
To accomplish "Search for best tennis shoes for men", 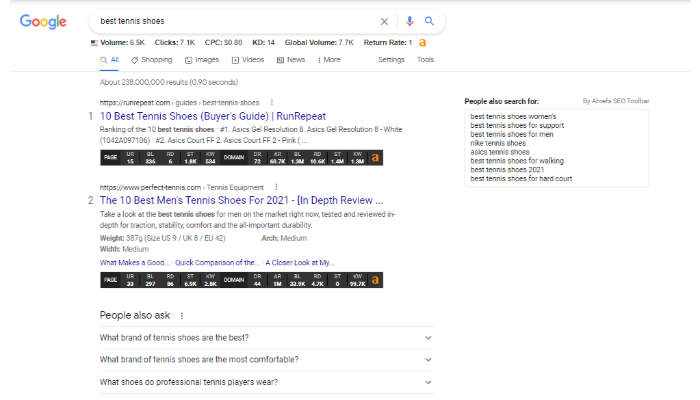I will (512, 134).
